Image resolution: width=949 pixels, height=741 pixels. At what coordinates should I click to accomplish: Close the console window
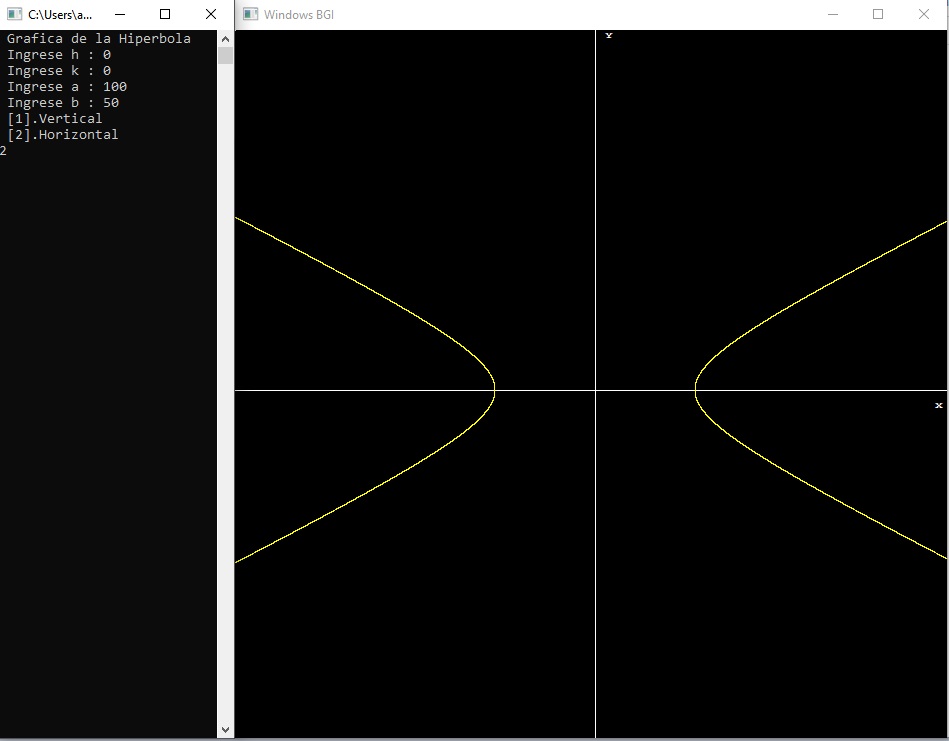[211, 14]
